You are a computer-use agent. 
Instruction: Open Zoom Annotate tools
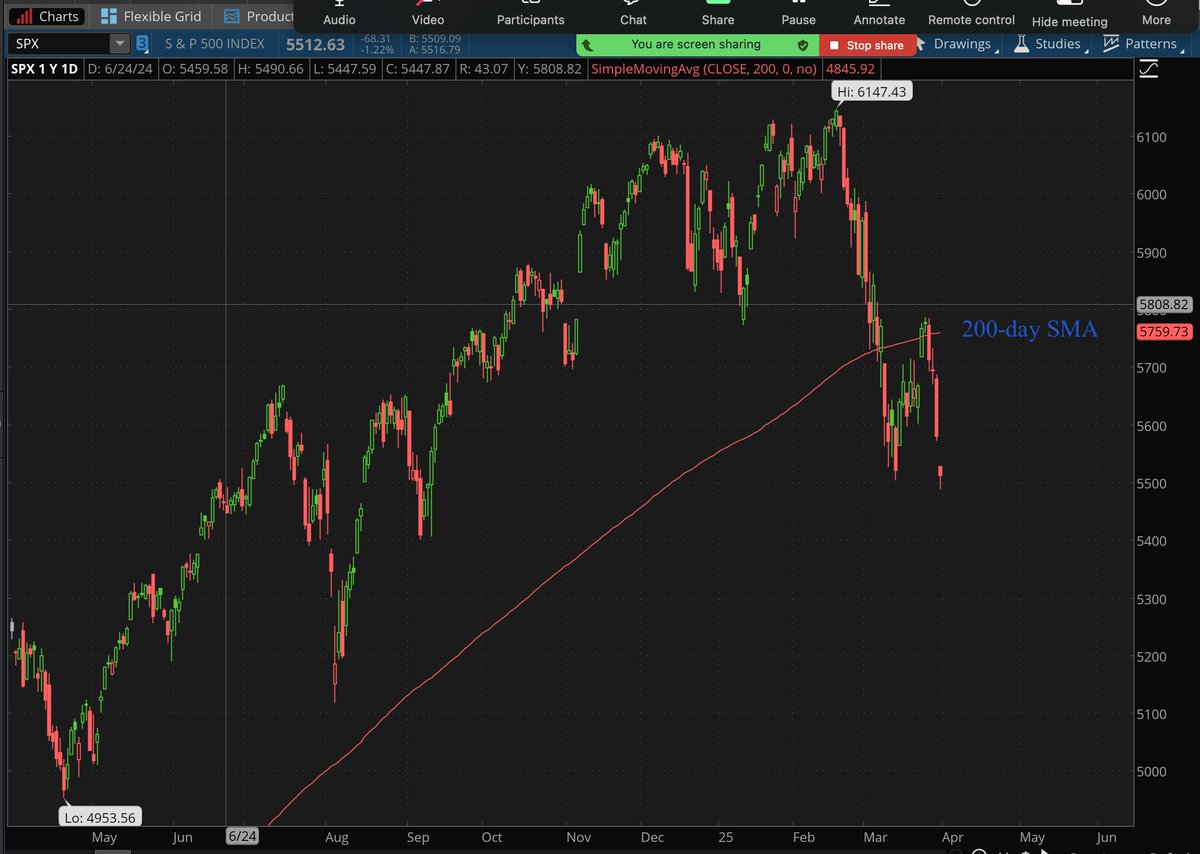point(880,14)
